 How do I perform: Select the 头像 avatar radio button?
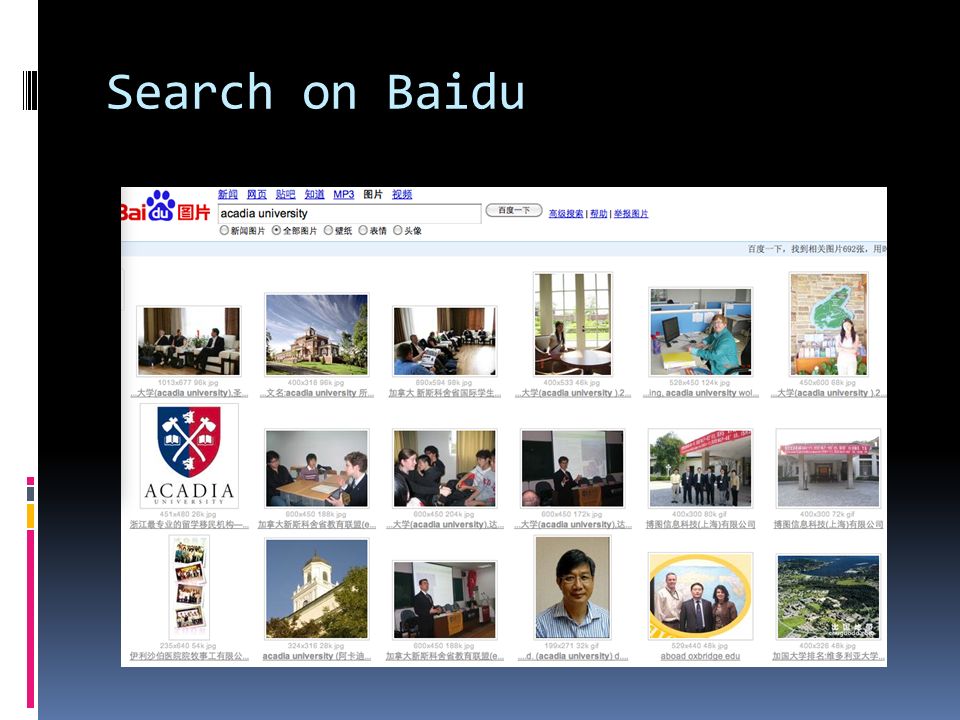(398, 230)
